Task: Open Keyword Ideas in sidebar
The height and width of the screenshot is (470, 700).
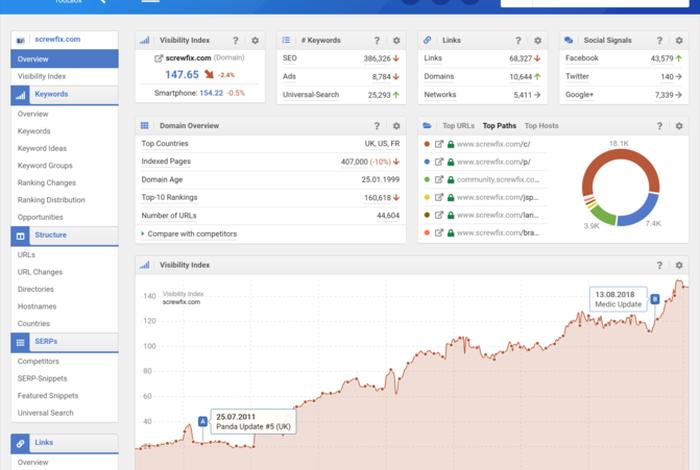Action: (x=42, y=148)
